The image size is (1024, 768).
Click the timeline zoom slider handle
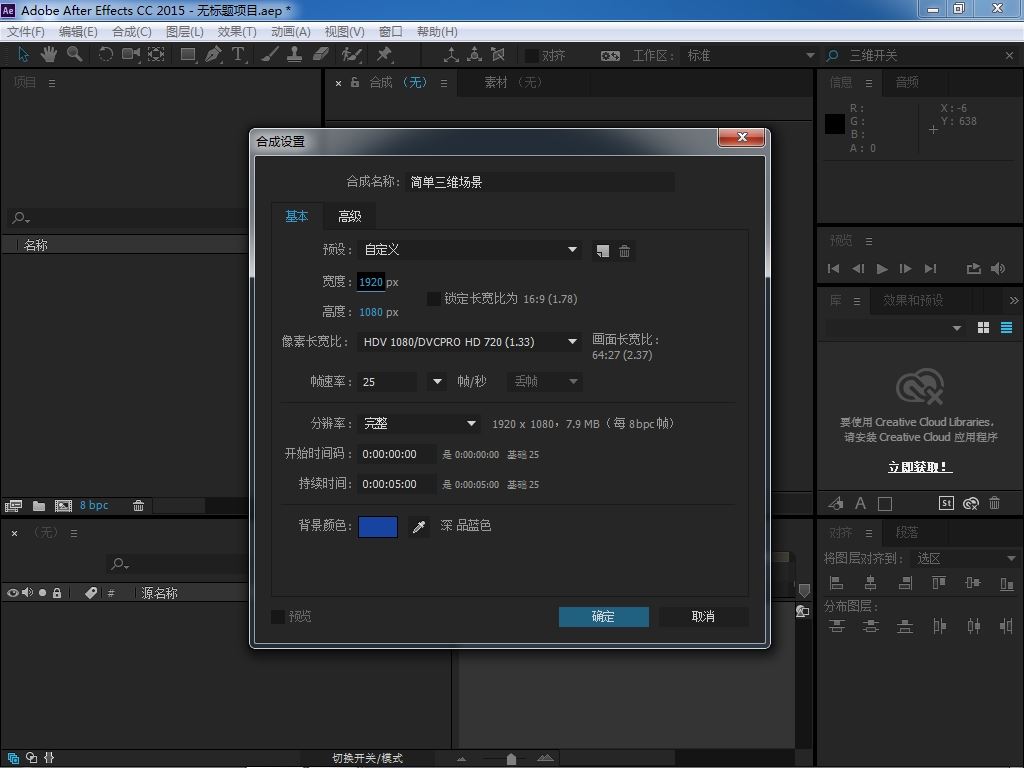(511, 759)
